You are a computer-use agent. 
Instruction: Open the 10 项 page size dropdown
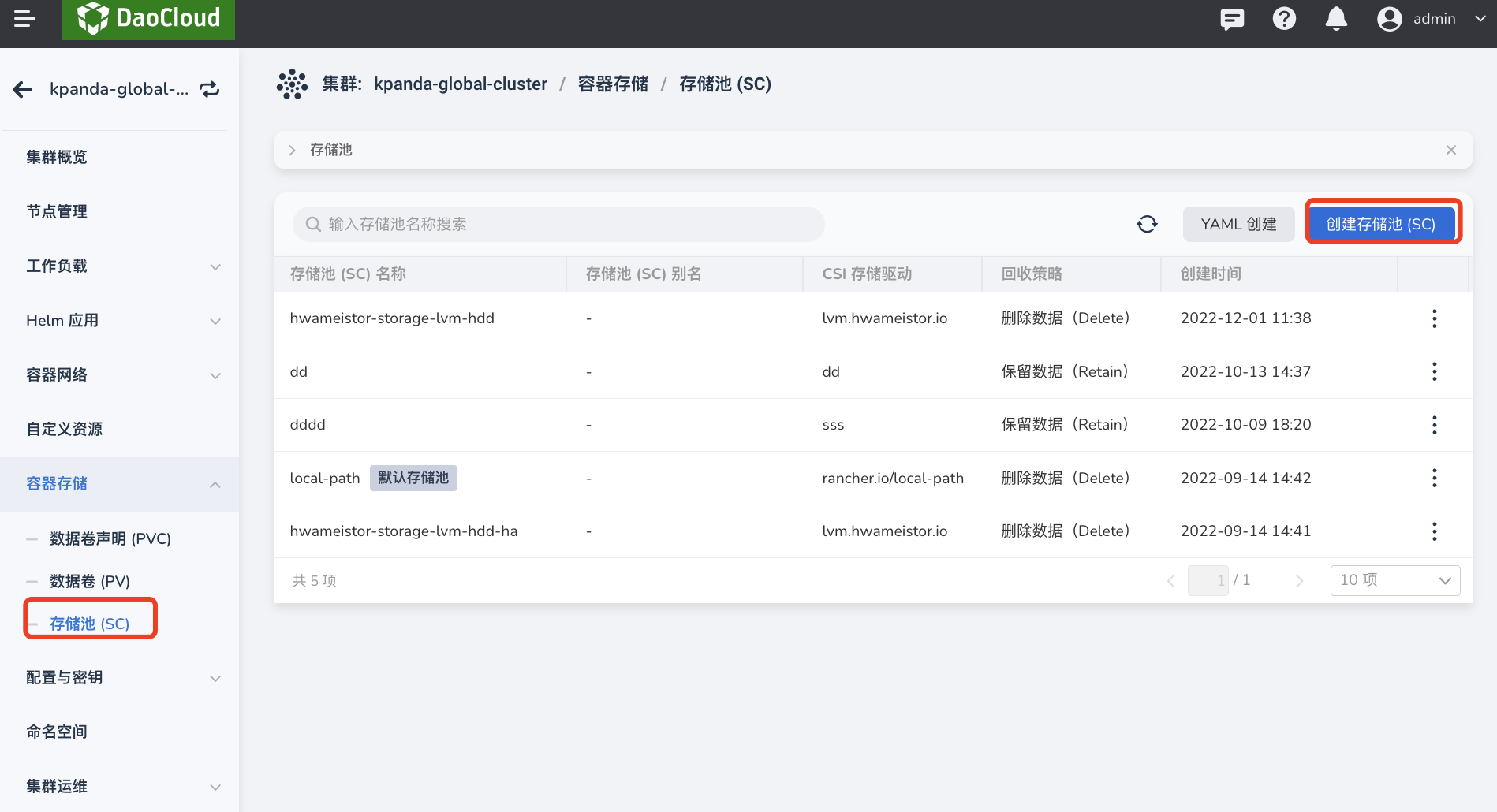tap(1395, 581)
